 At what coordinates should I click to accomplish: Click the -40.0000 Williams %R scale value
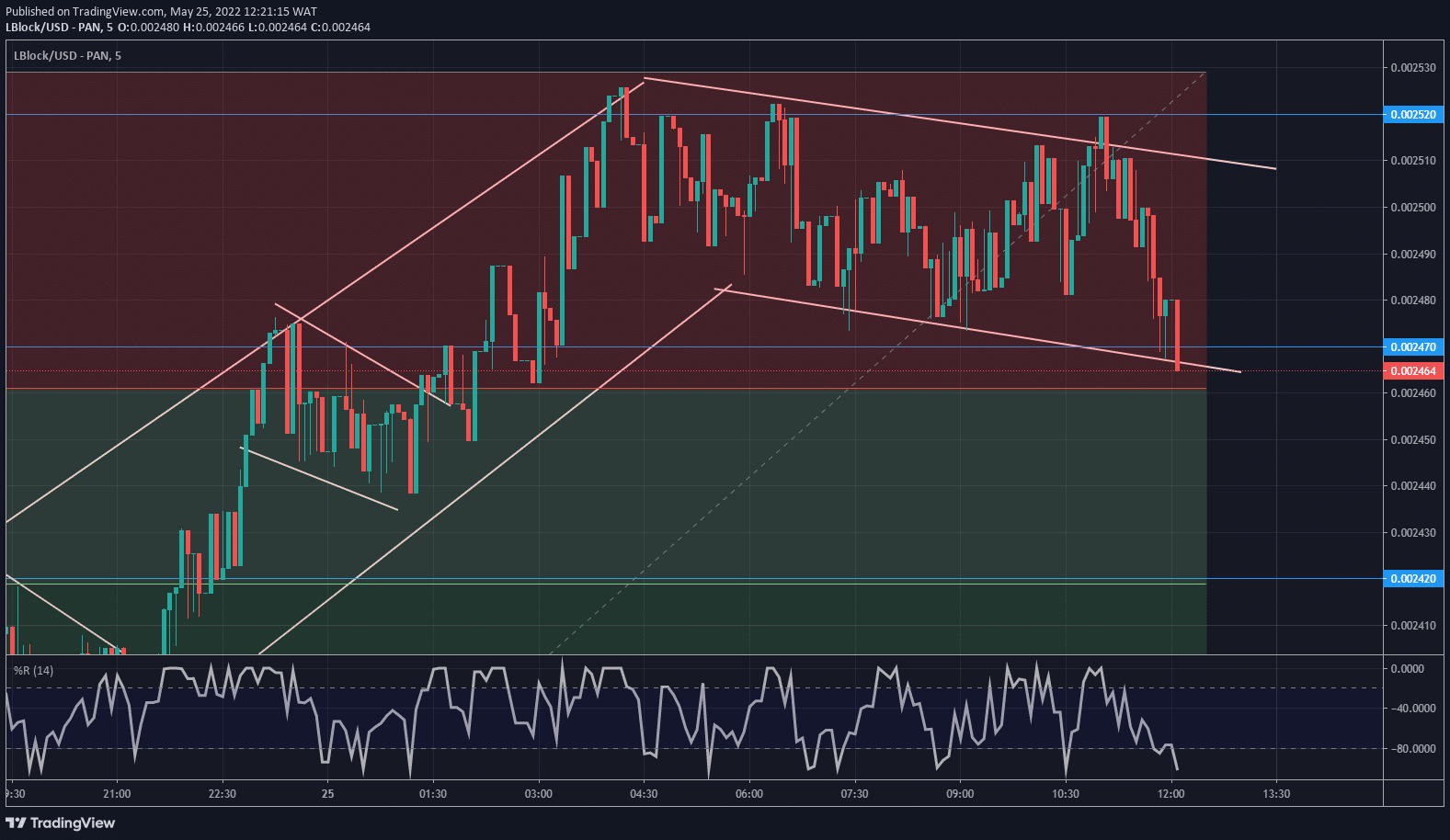point(1413,709)
